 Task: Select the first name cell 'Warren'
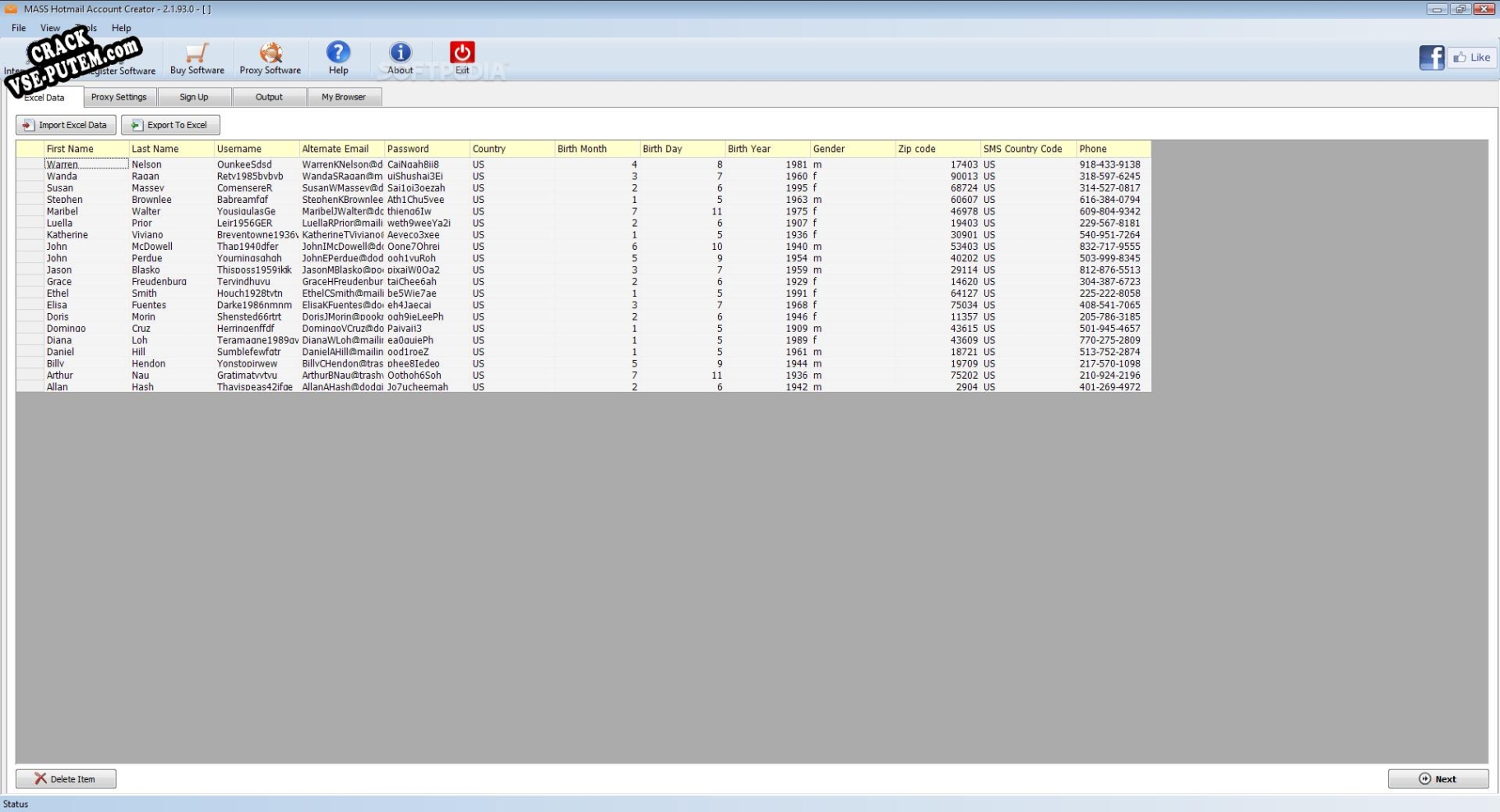tap(86, 164)
